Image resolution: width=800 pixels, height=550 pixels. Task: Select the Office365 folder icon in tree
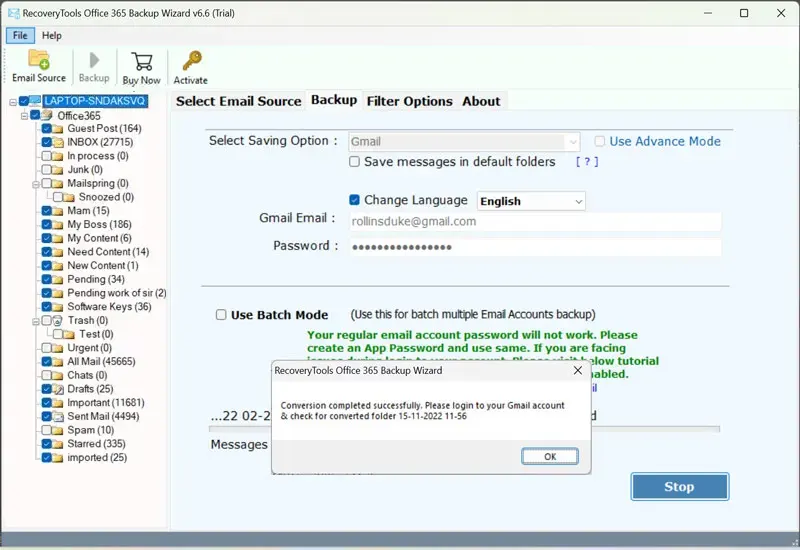[x=47, y=116]
